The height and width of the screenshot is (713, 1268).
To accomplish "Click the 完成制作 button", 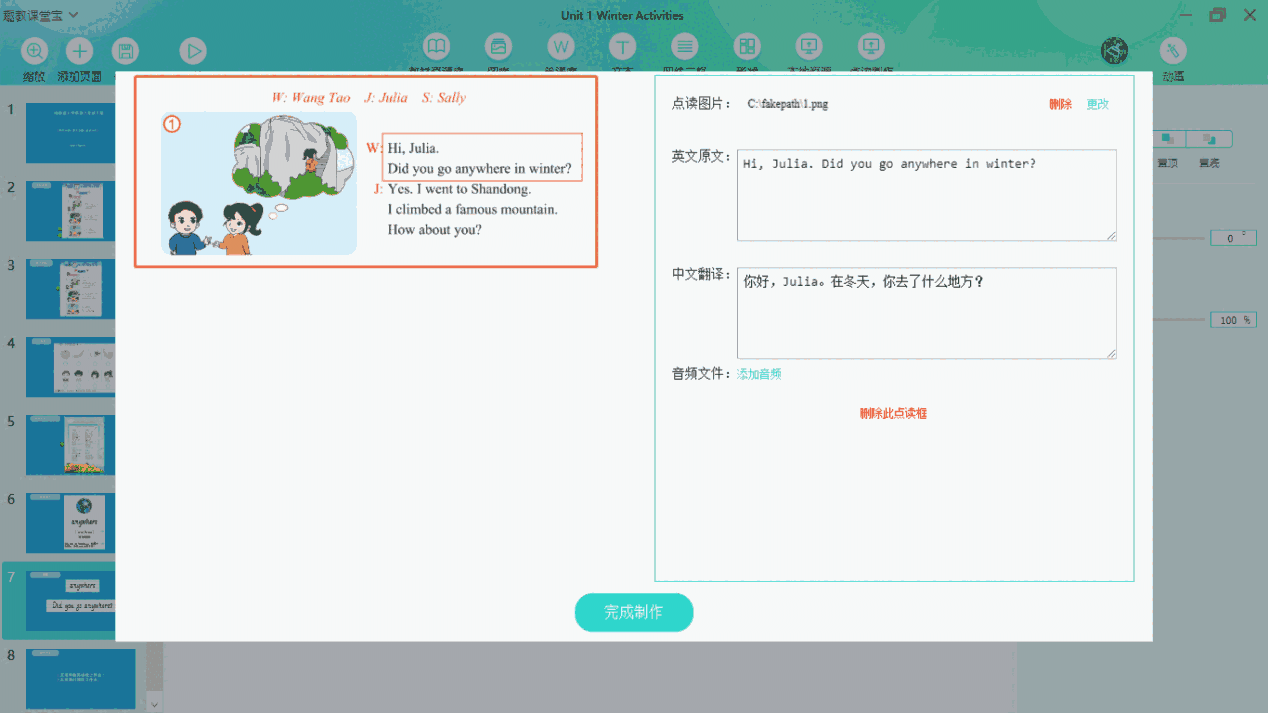I will pos(634,612).
